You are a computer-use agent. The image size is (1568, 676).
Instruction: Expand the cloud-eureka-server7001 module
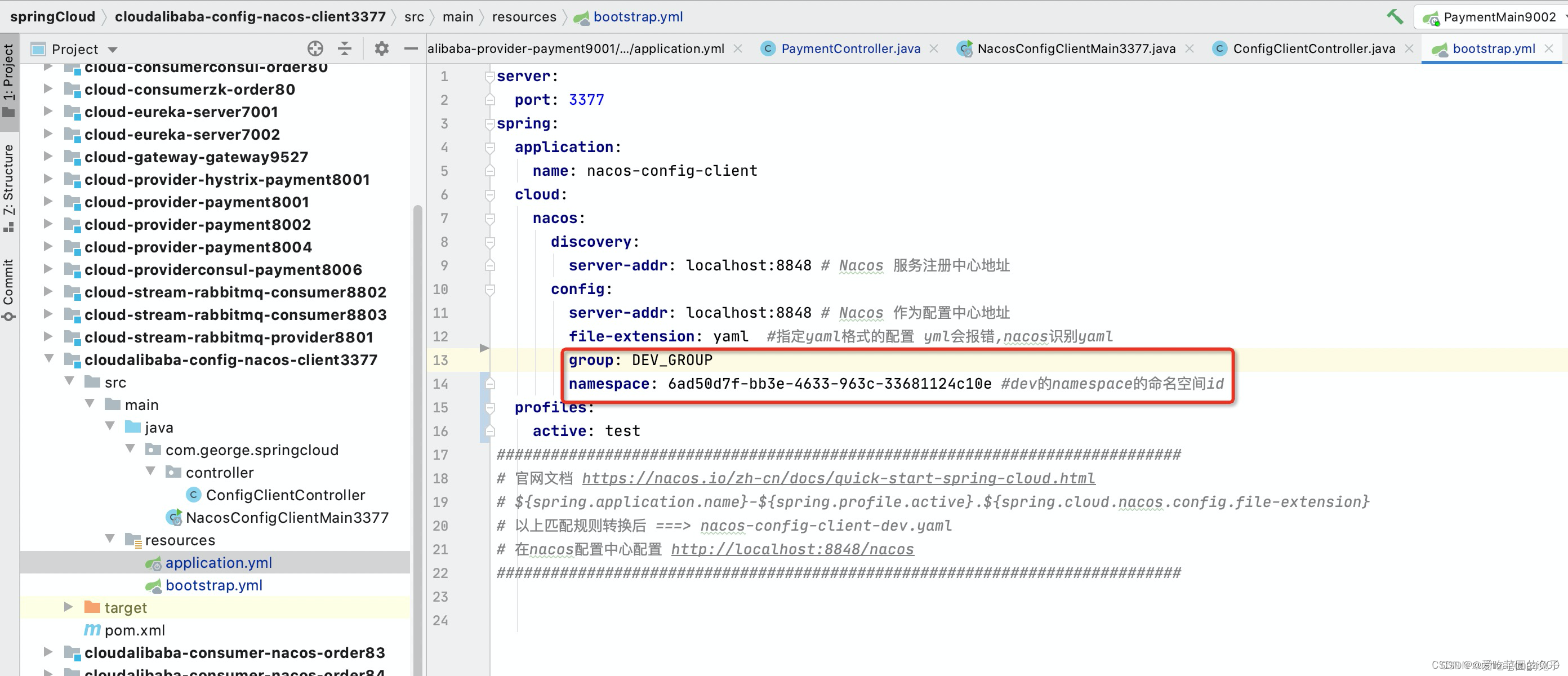(48, 112)
